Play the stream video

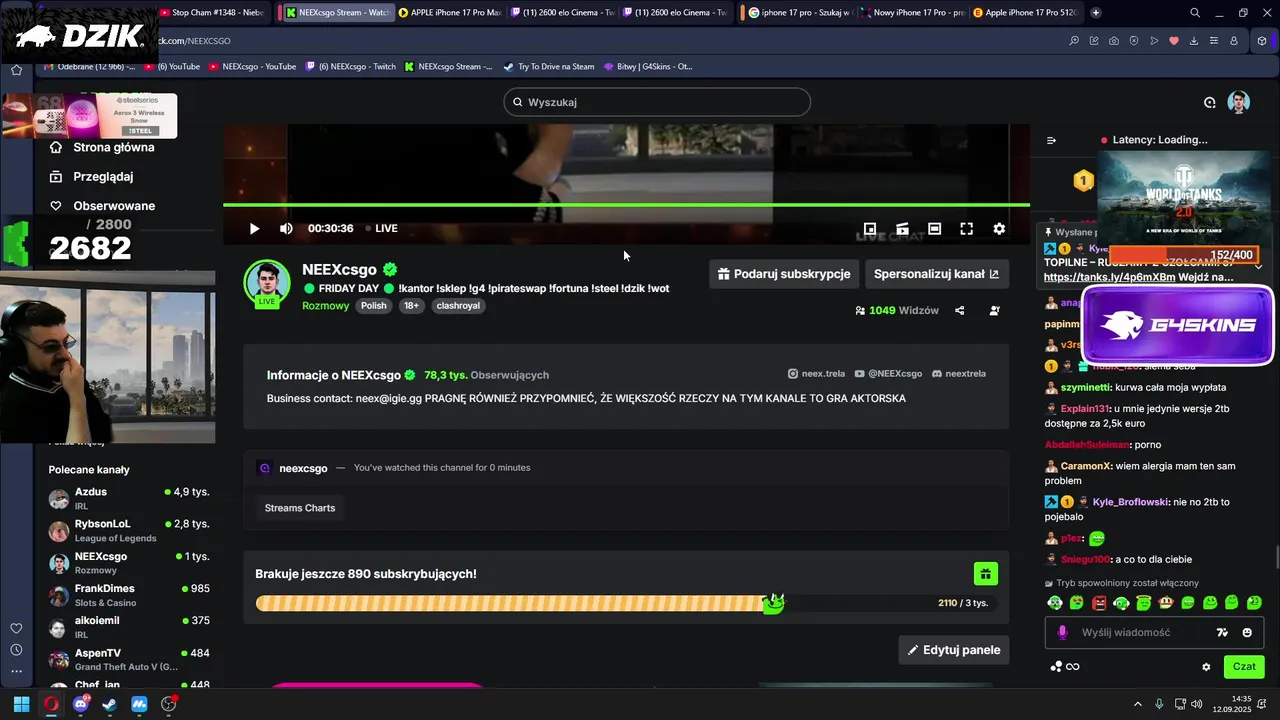pyautogui.click(x=254, y=229)
